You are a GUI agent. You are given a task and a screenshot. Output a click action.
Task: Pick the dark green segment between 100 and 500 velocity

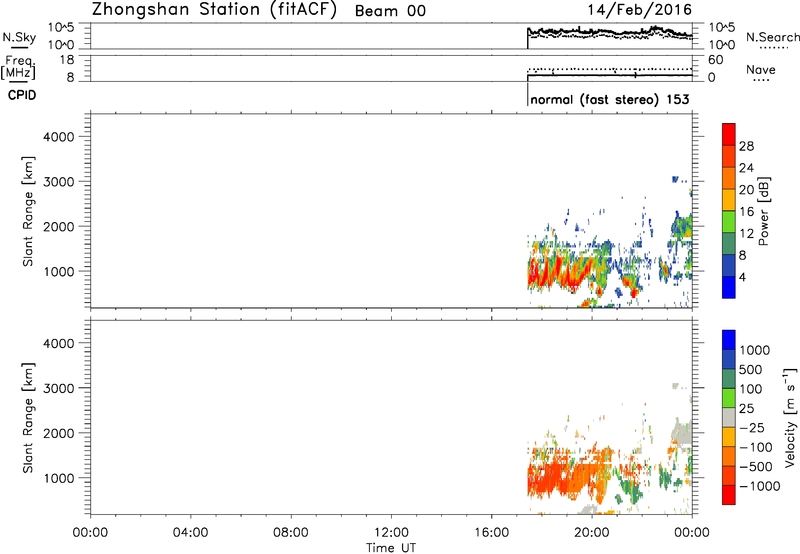[x=729, y=379]
